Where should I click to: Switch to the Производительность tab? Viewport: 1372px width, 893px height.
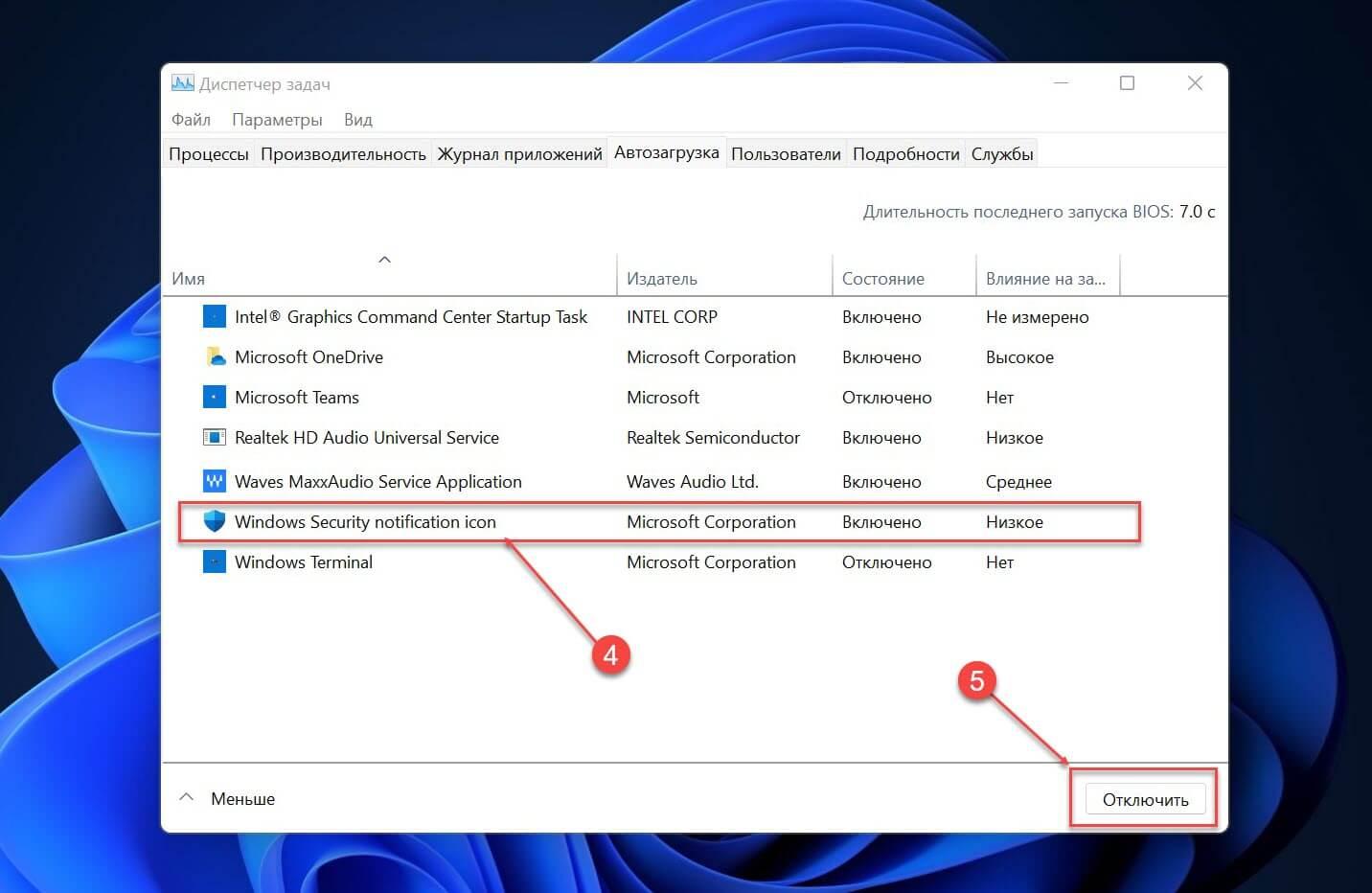click(x=343, y=153)
